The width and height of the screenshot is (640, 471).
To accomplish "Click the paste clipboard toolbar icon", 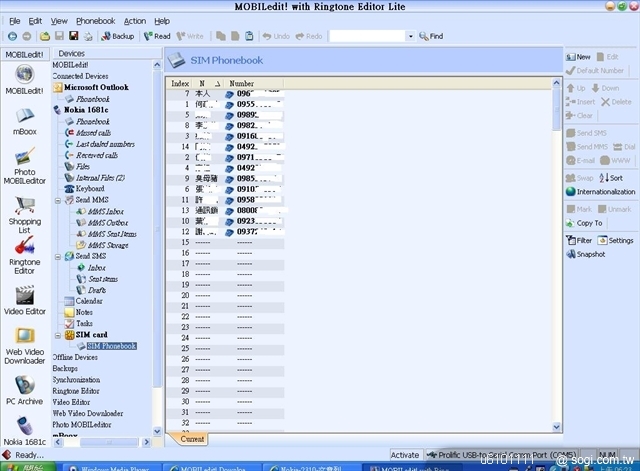I will [249, 36].
